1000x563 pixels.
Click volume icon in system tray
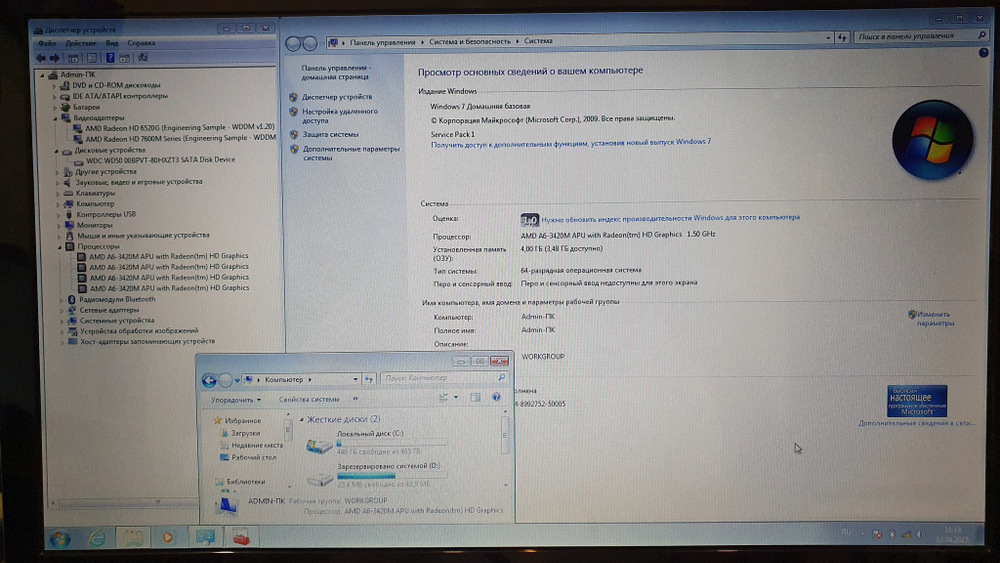(x=920, y=534)
